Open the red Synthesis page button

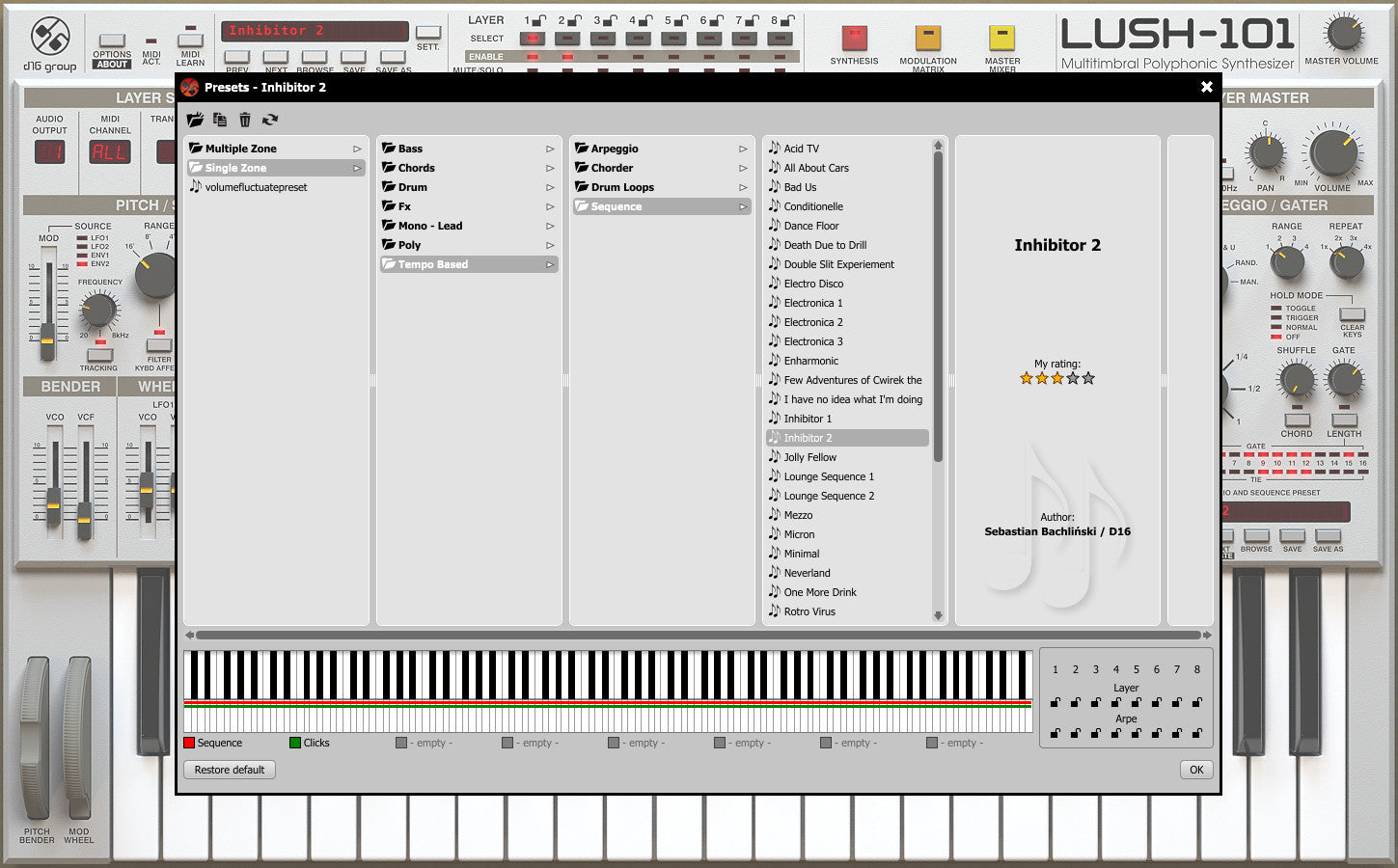854,39
